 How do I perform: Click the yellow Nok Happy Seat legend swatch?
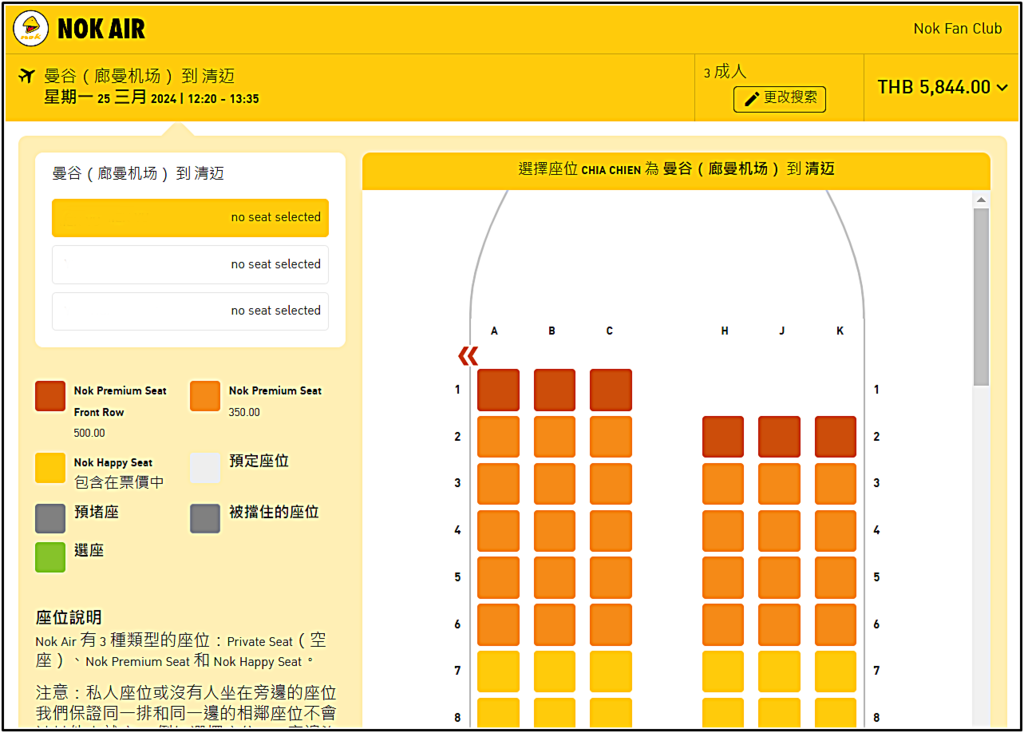tap(50, 468)
